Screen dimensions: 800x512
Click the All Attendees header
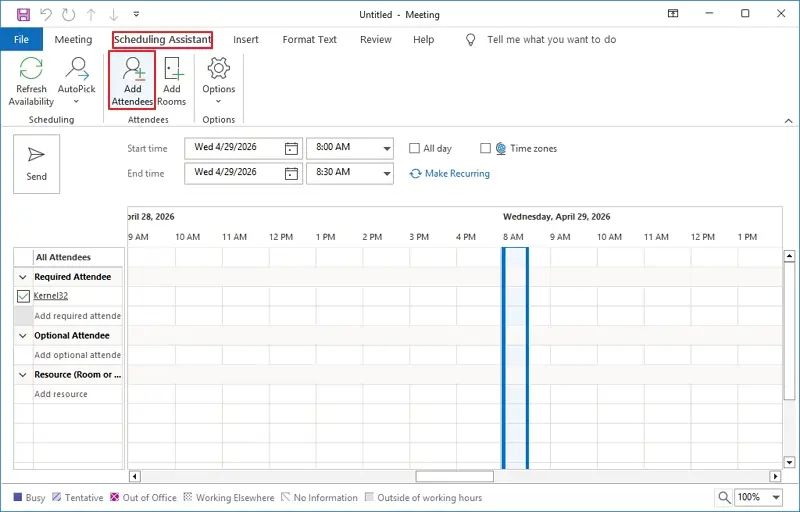click(63, 258)
